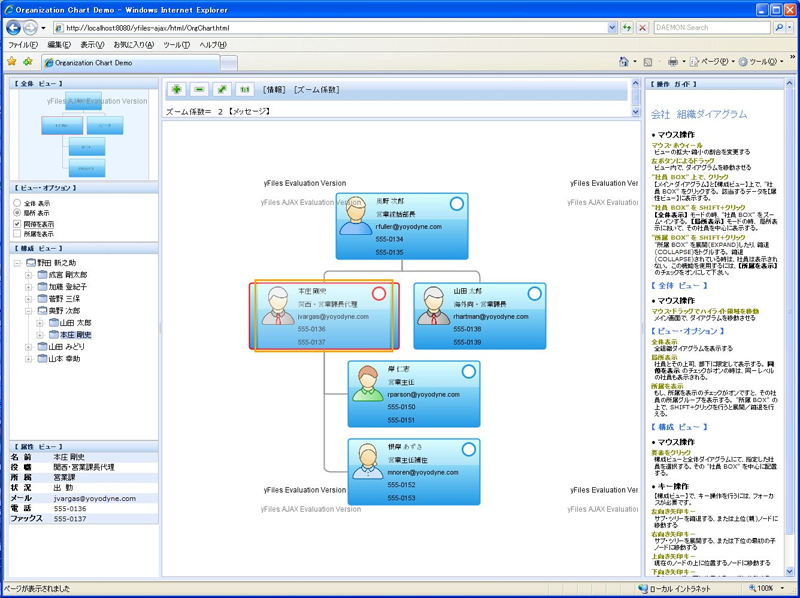Screen dimensions: 800x598
Task: Expand the 成宮 剛太郎 tree node
Action: 29,275
